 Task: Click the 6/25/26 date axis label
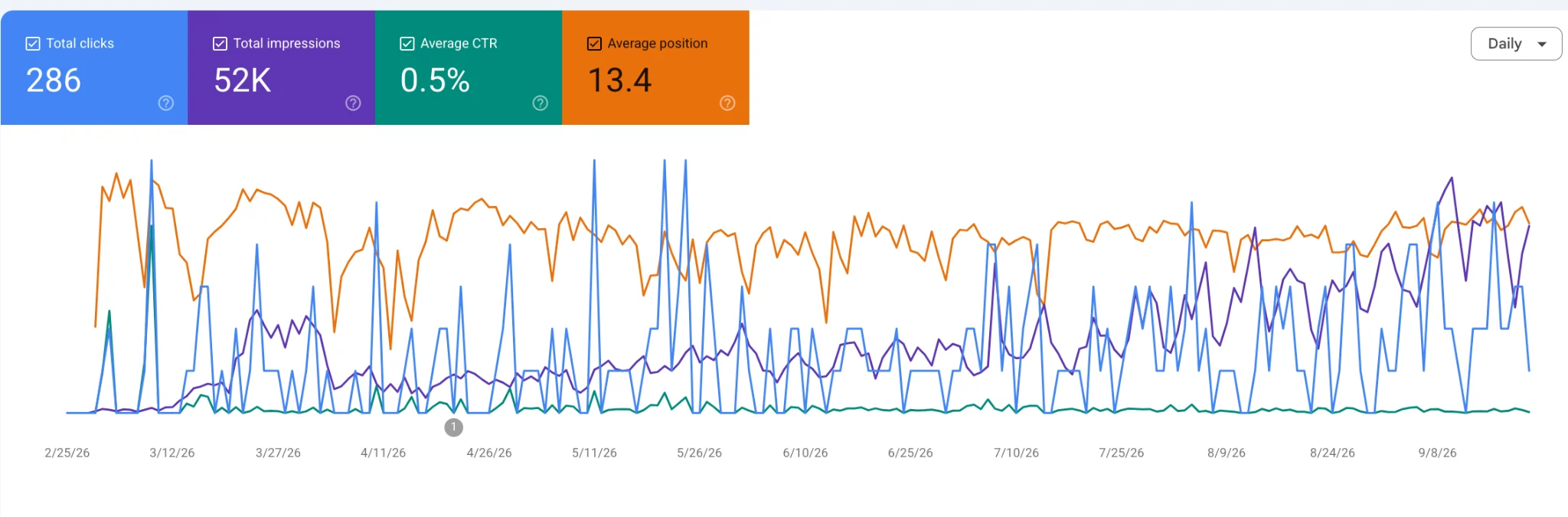click(910, 453)
